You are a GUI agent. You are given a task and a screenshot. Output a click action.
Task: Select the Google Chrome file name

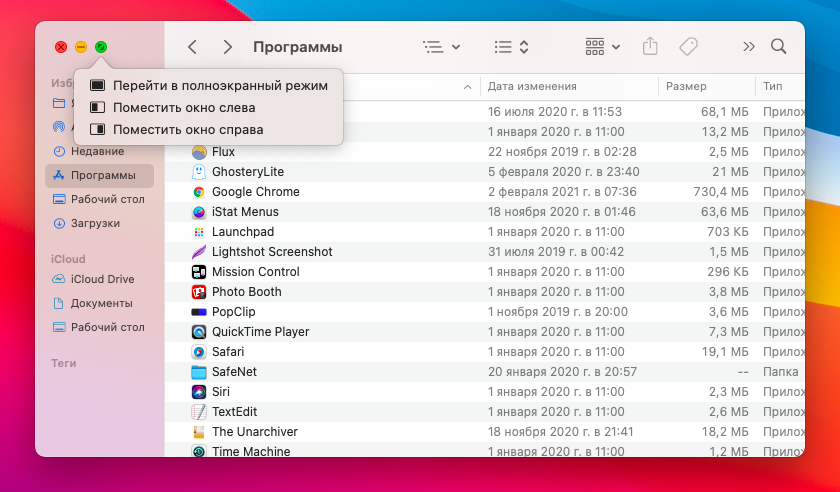256,192
